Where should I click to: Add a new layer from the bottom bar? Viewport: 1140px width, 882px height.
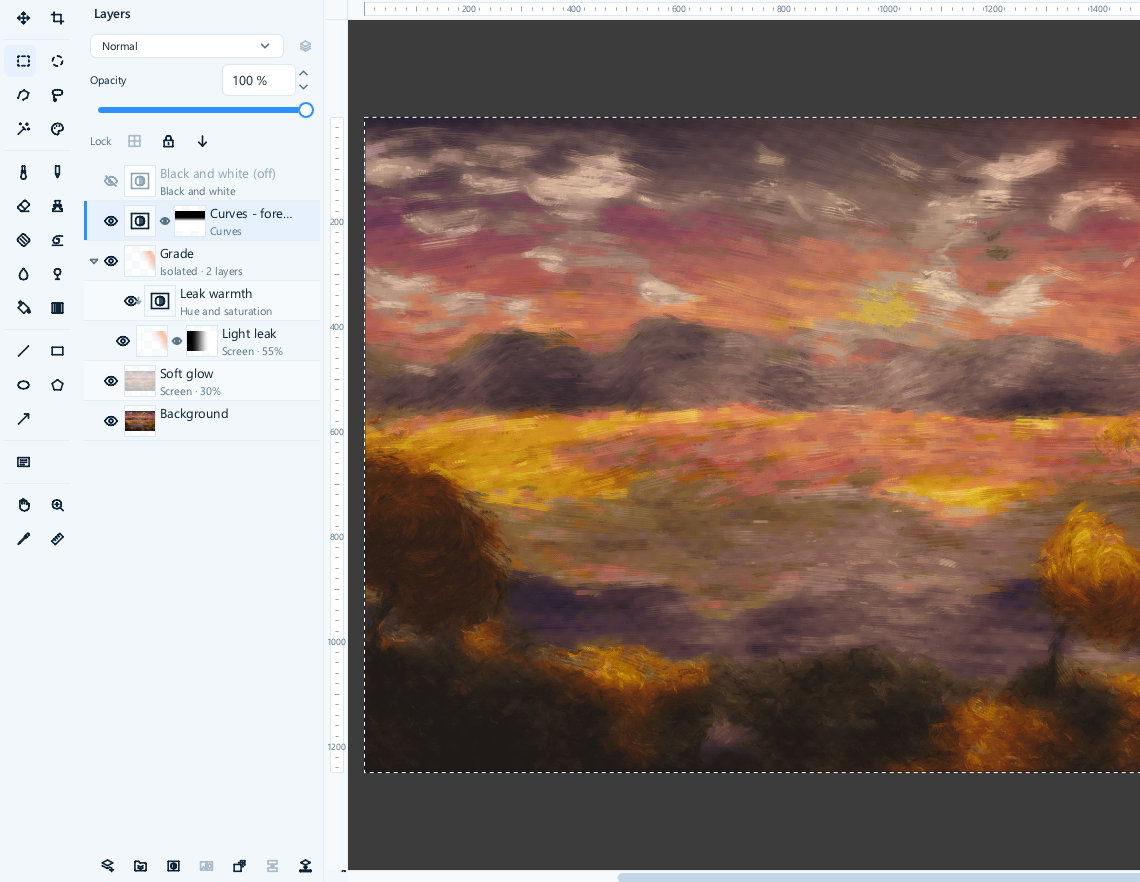pyautogui.click(x=108, y=865)
